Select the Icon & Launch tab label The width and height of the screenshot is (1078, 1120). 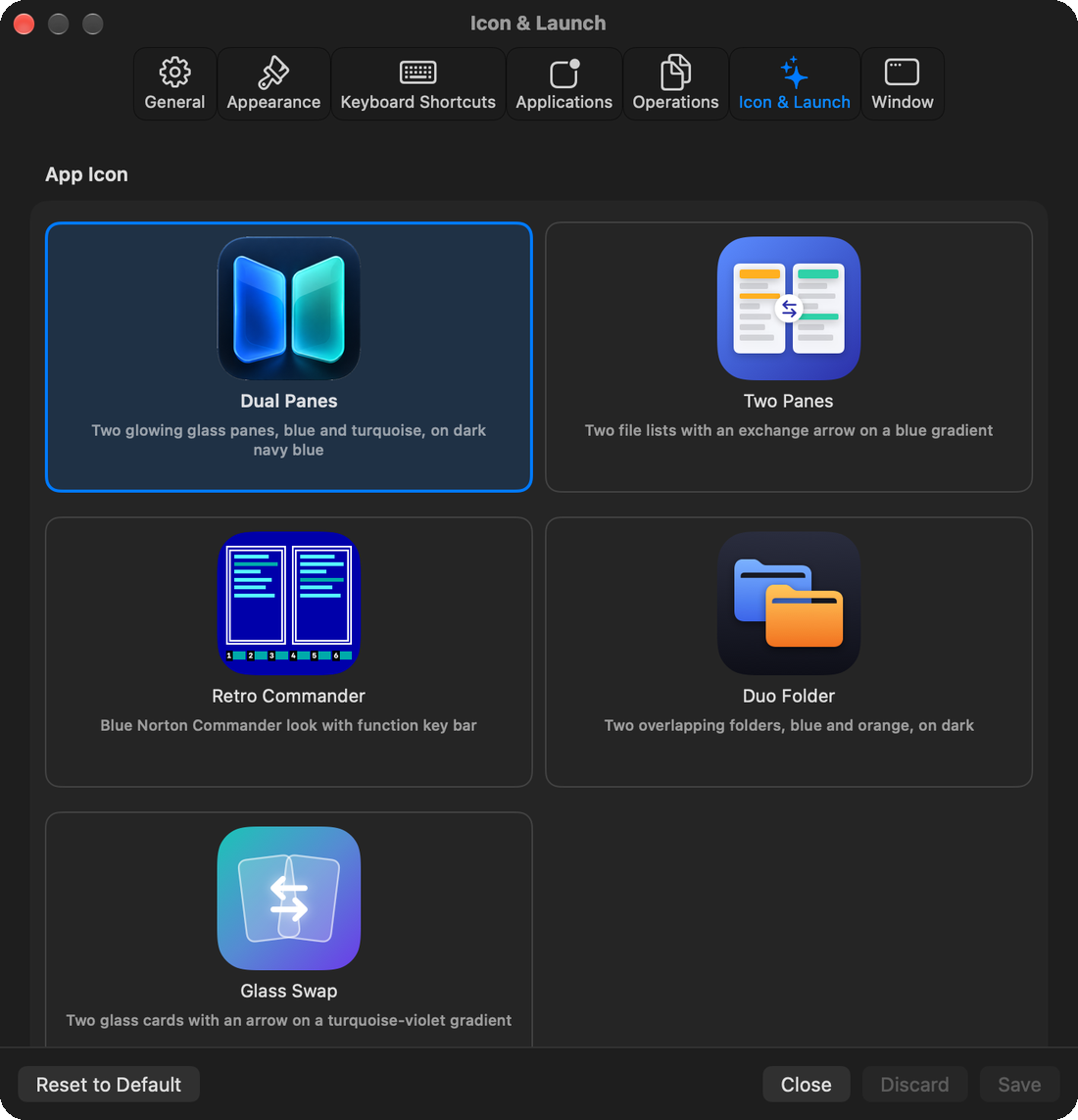tap(795, 102)
